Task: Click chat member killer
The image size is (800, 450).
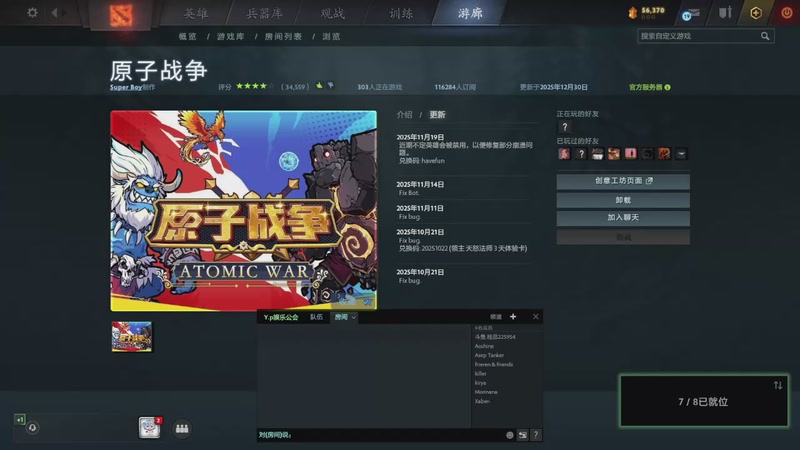Action: [x=480, y=373]
